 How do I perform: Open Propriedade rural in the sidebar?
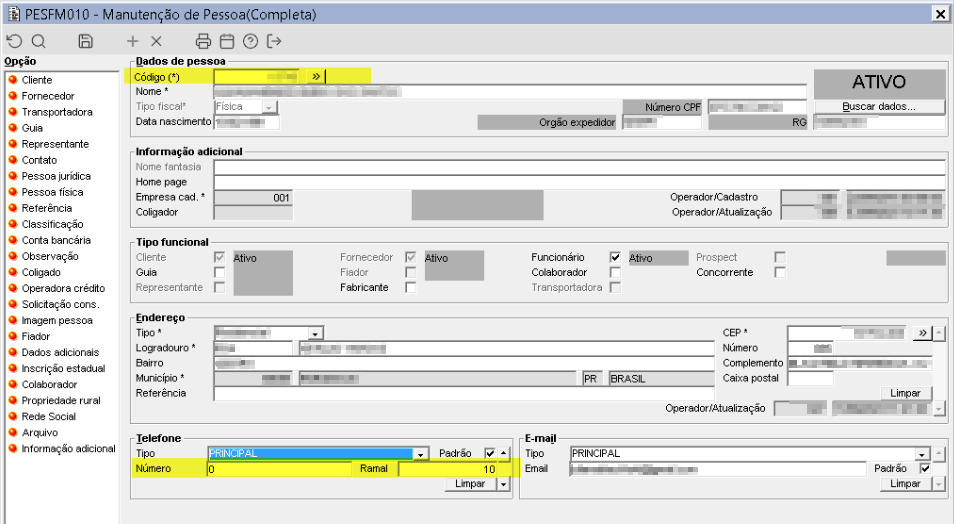61,400
